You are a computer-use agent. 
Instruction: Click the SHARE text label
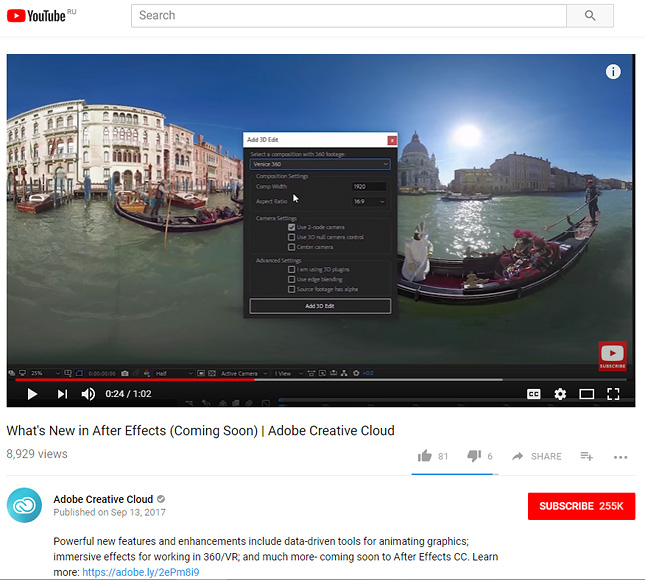click(x=546, y=456)
